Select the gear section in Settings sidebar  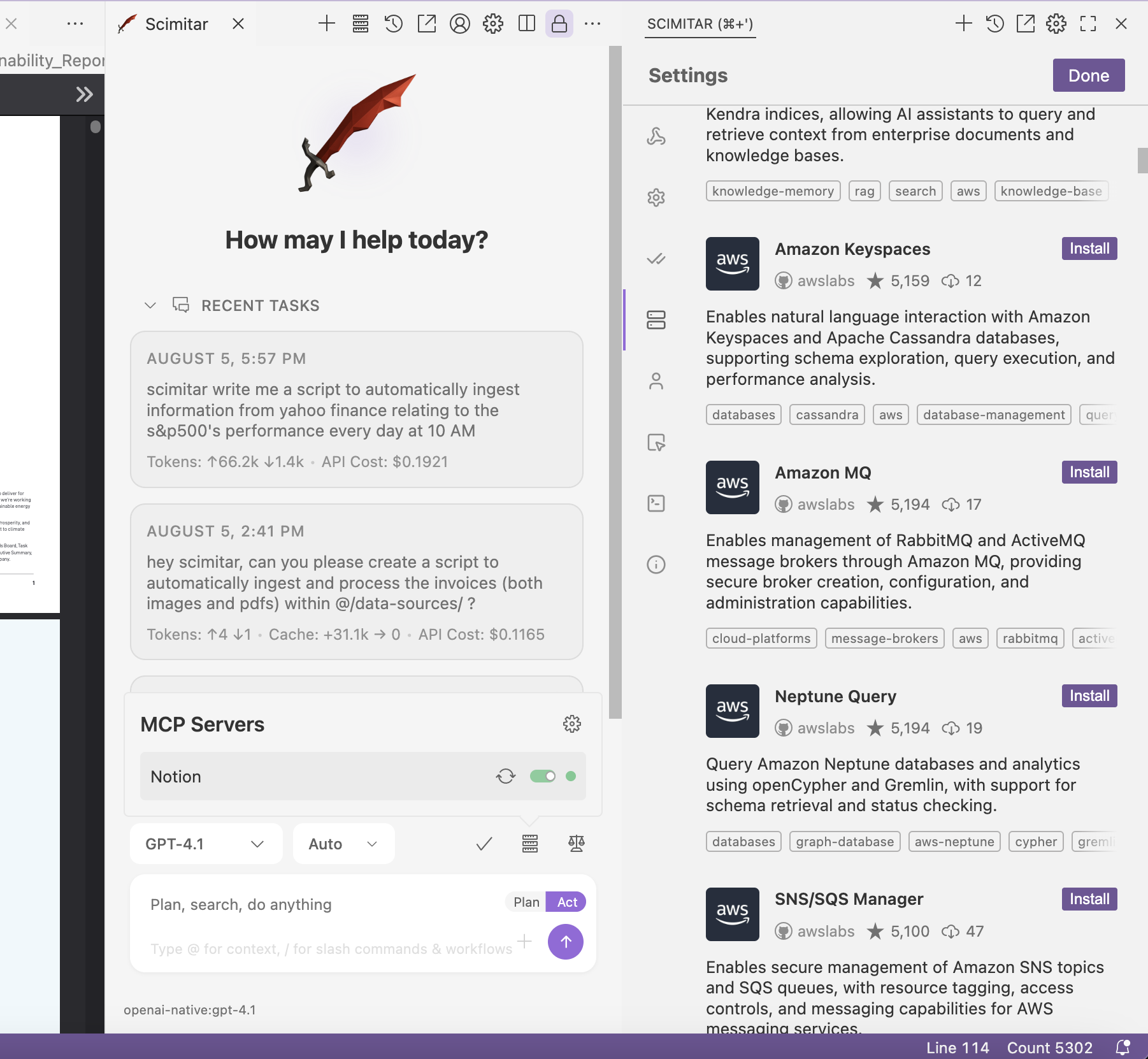(656, 198)
